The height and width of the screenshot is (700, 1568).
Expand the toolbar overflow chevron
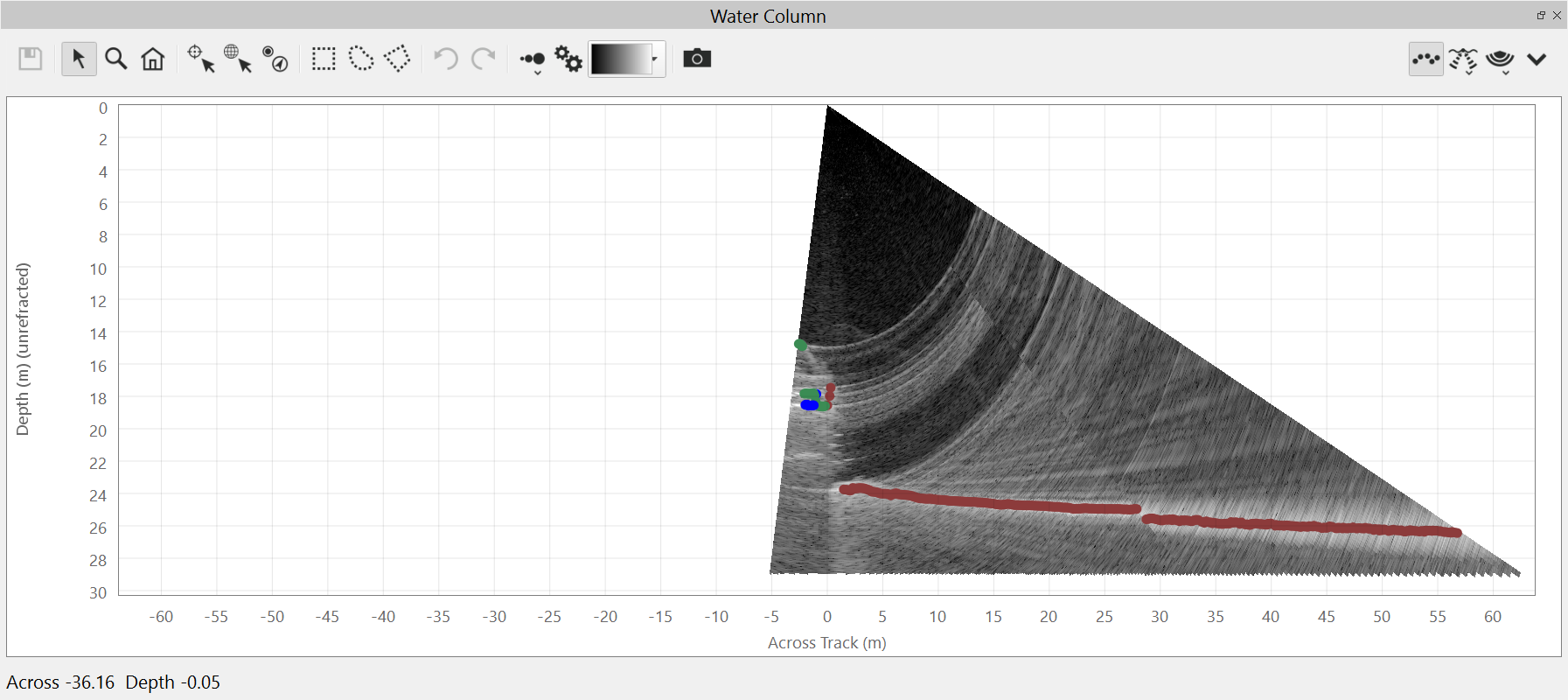[x=1537, y=59]
